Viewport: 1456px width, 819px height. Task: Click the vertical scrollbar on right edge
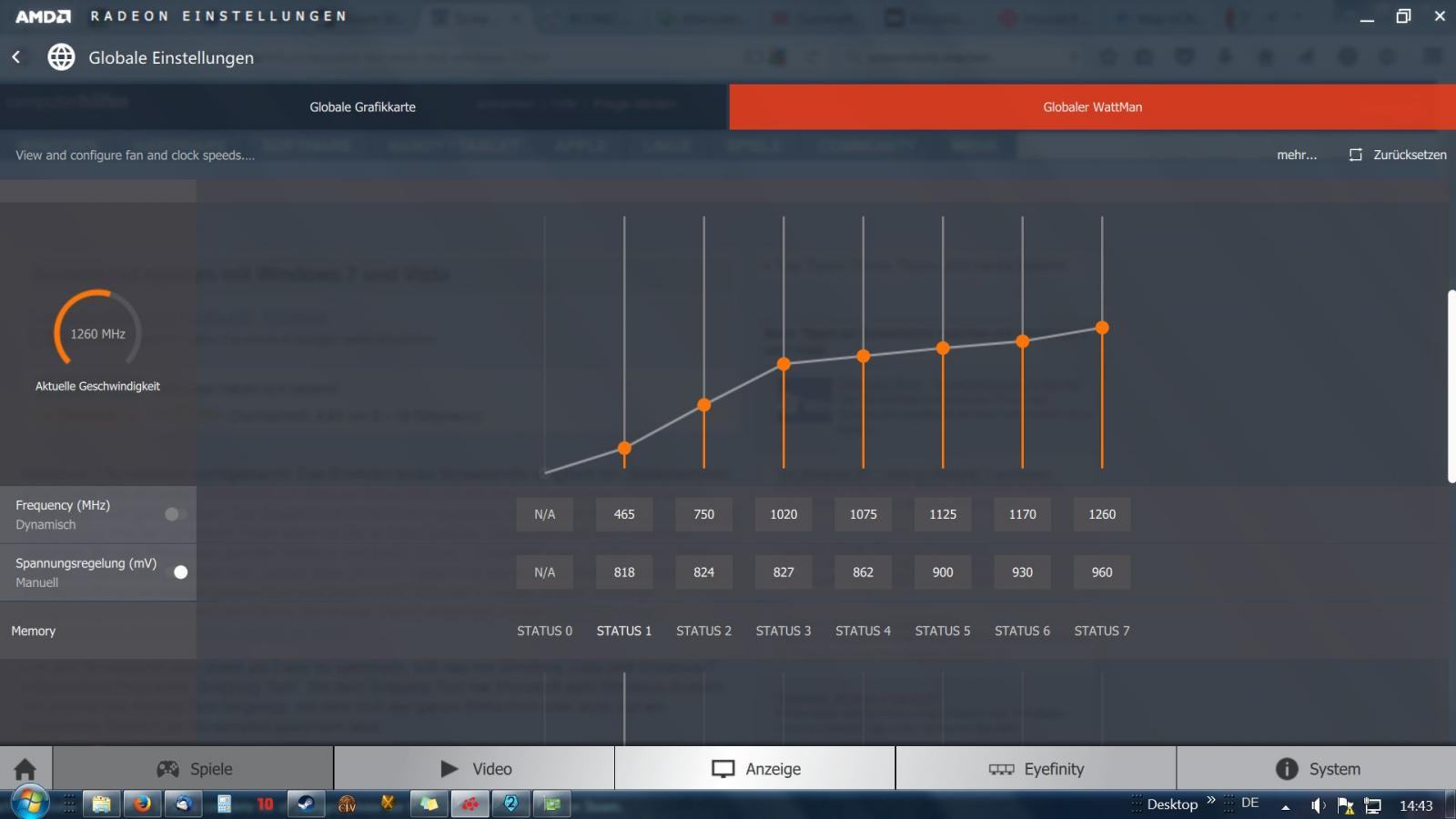(x=1451, y=387)
